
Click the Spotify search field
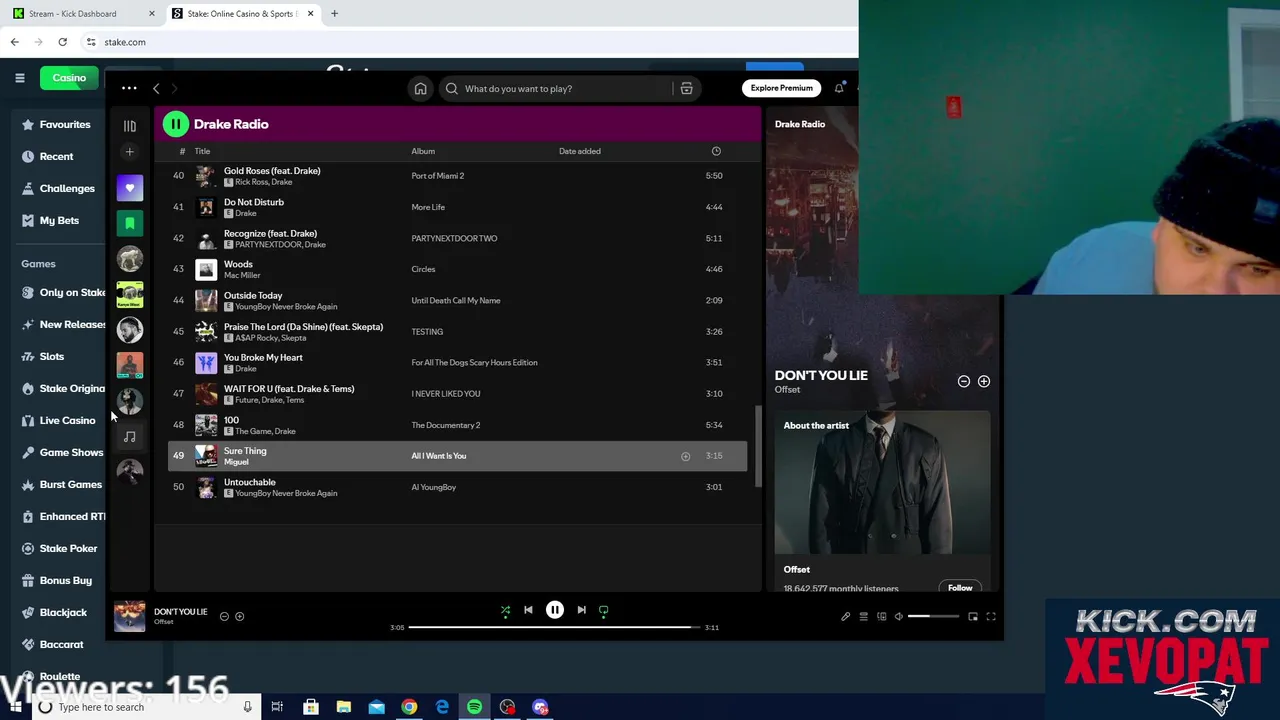click(558, 89)
